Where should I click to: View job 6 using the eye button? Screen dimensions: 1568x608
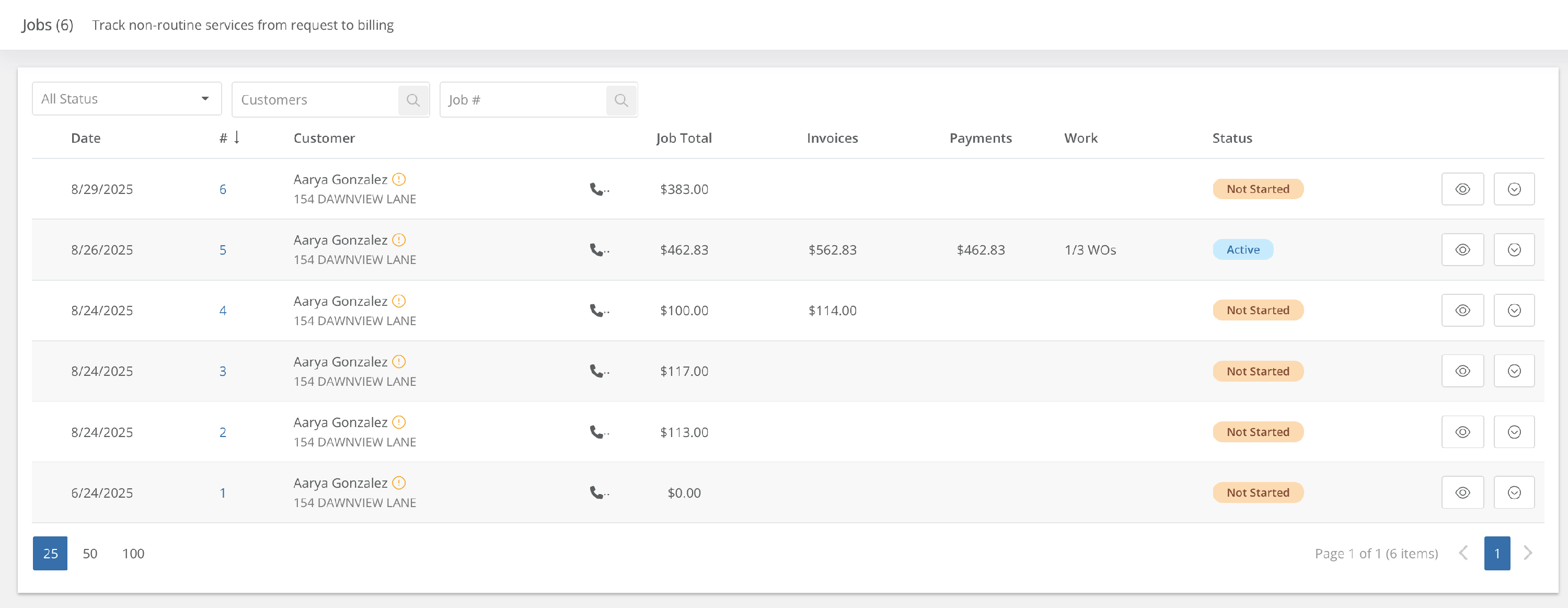pyautogui.click(x=1462, y=189)
